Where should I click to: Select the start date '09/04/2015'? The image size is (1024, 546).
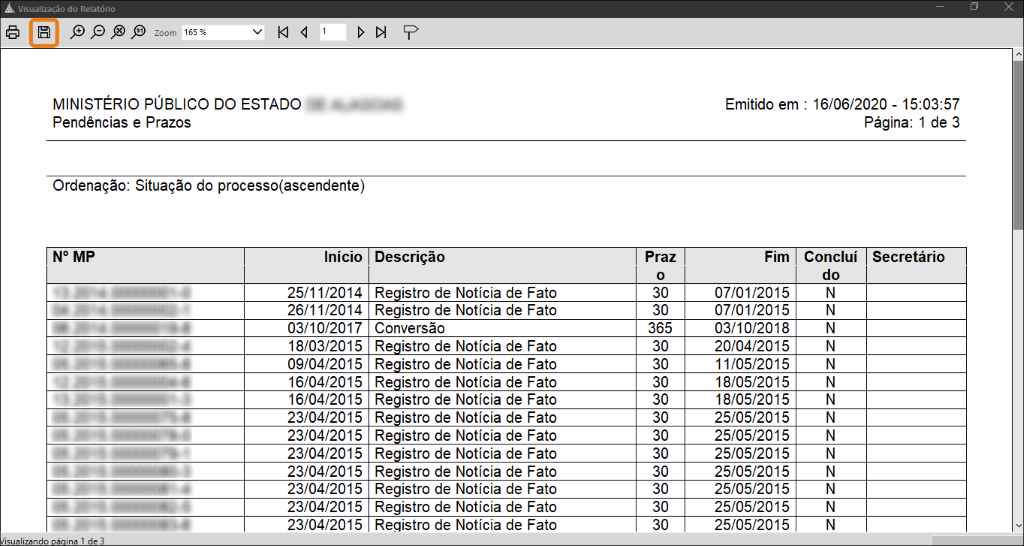click(x=325, y=364)
